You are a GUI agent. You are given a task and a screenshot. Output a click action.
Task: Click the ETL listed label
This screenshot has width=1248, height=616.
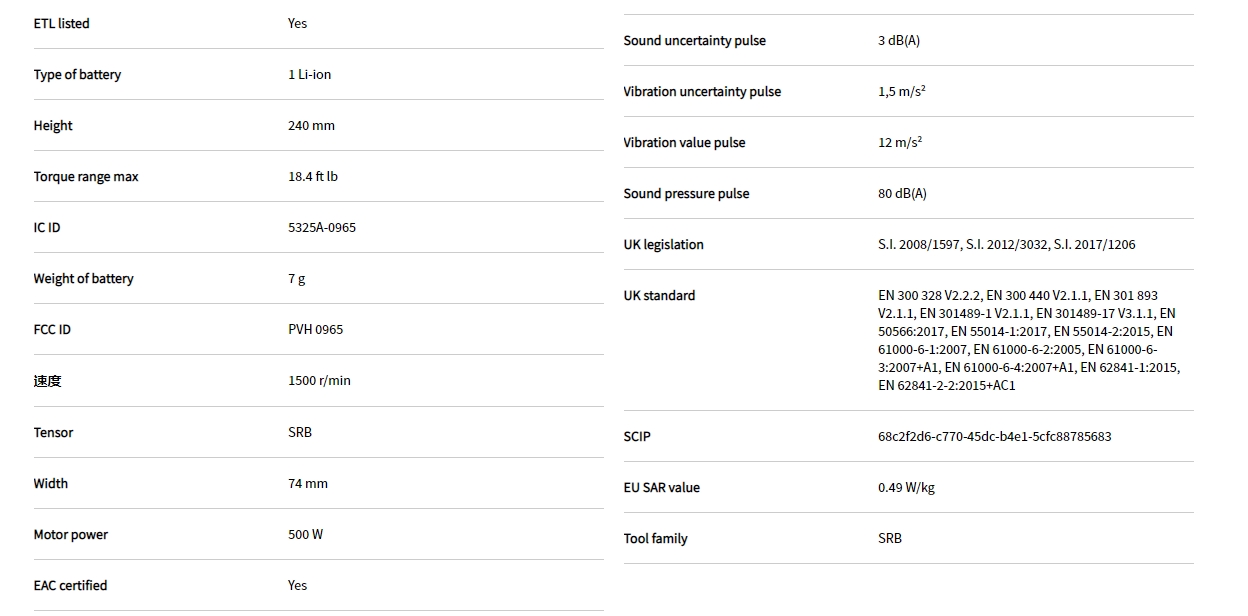(x=61, y=23)
